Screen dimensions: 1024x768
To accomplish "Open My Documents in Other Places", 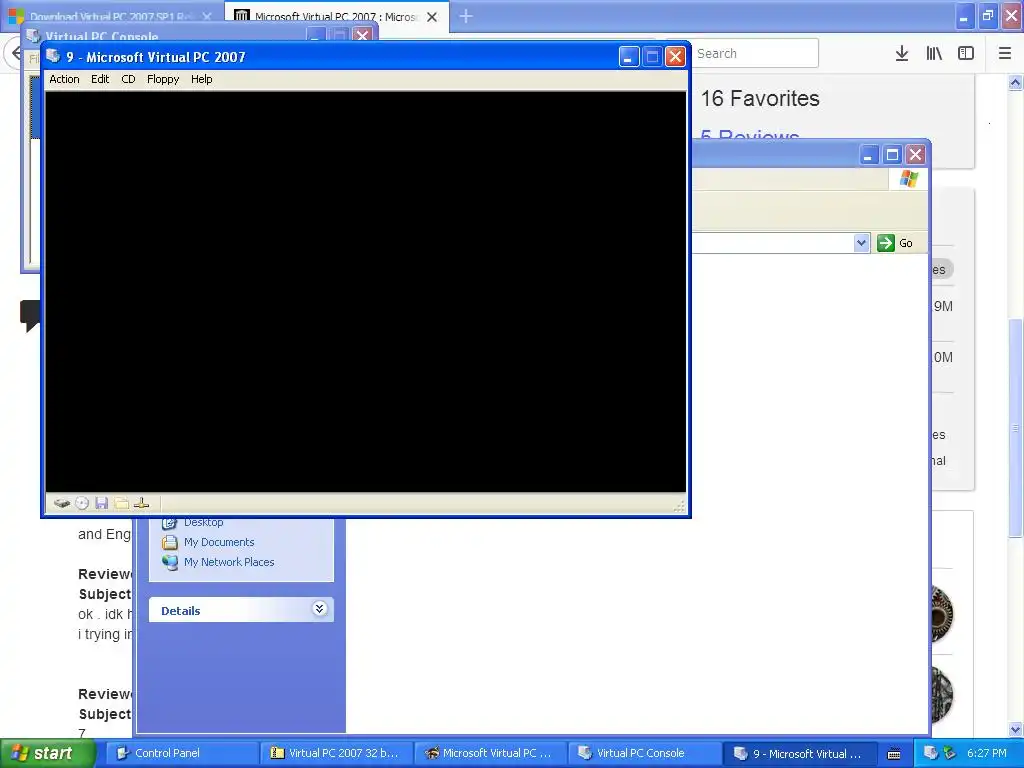I will pyautogui.click(x=219, y=542).
